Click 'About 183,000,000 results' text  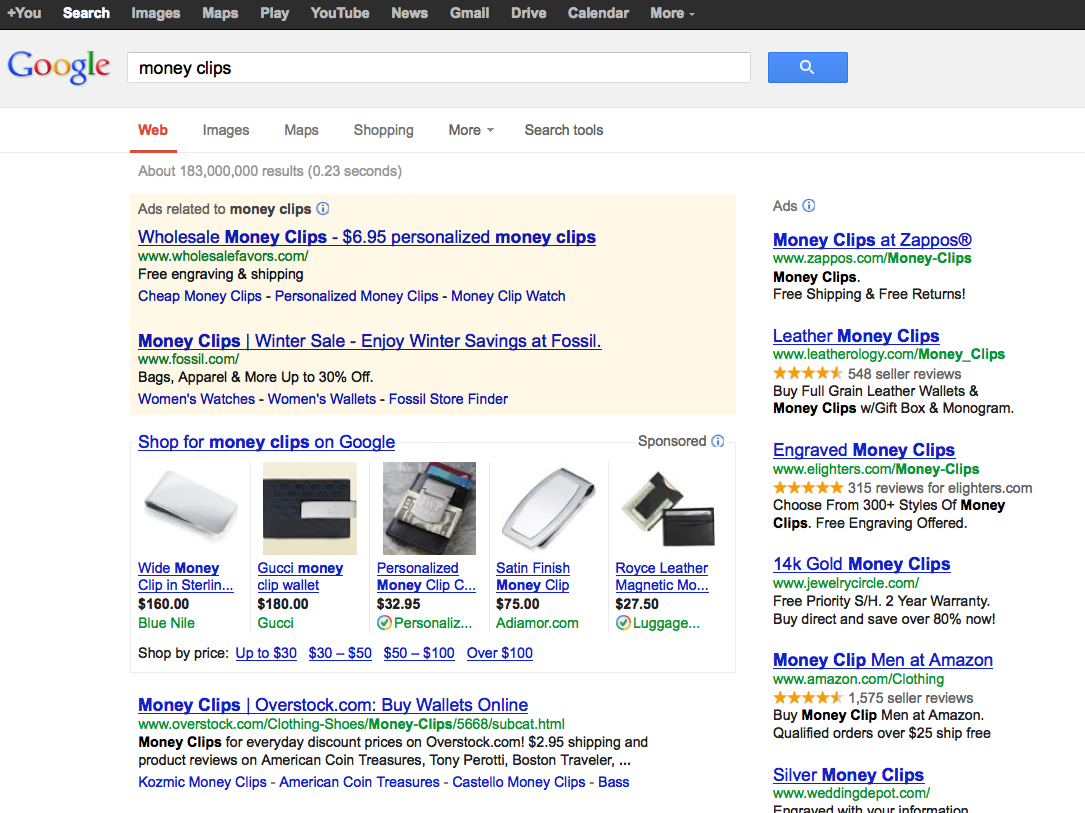220,171
